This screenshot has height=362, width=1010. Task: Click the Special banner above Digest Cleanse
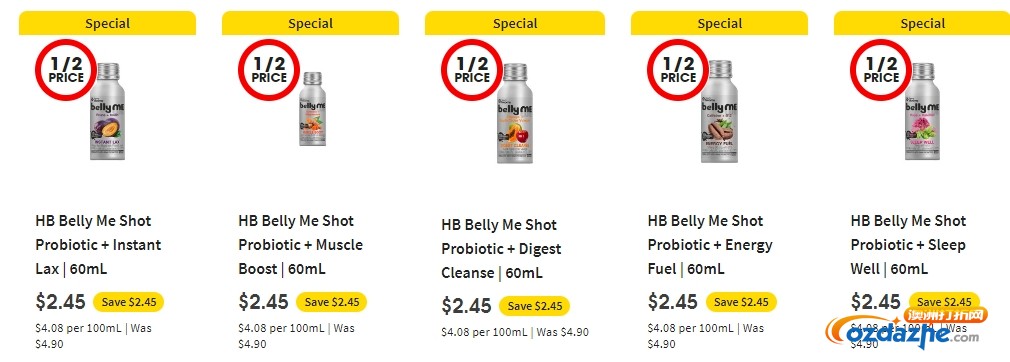click(515, 23)
